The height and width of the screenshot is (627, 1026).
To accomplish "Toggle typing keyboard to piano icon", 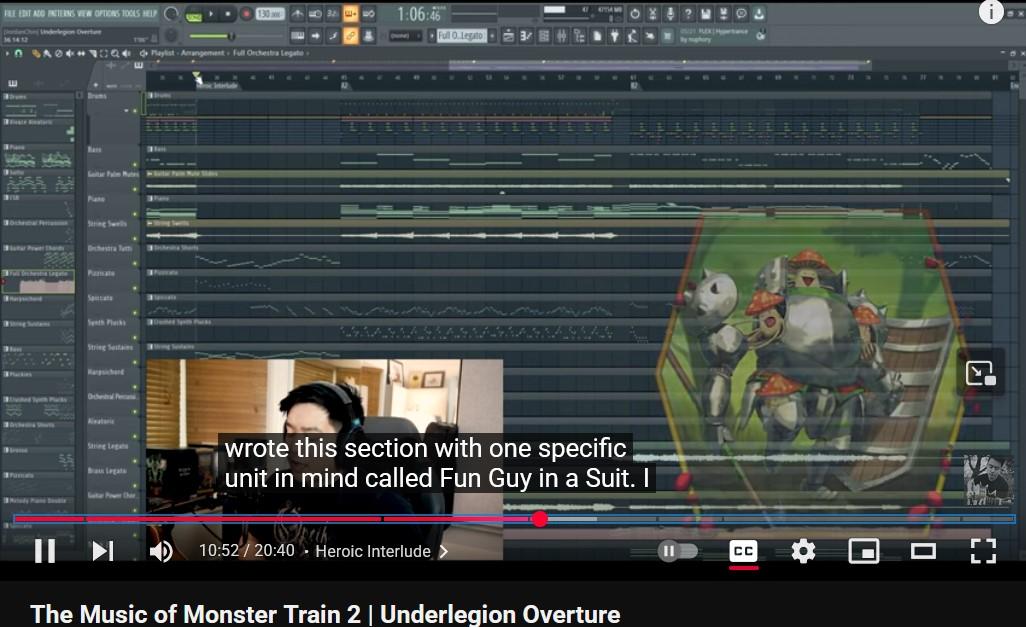I will tap(297, 35).
